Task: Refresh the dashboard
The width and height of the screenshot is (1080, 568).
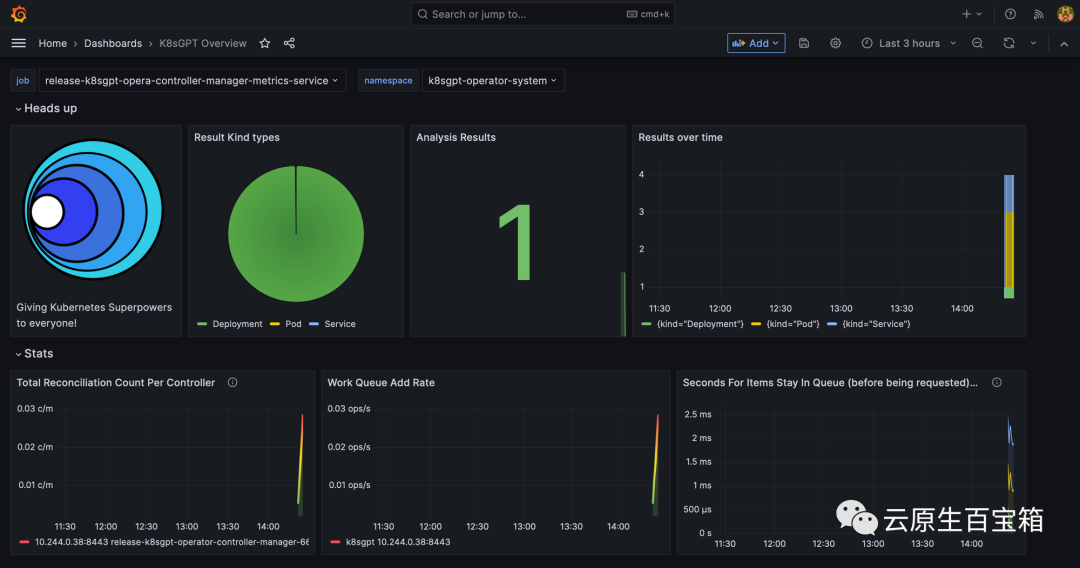Action: [1009, 43]
